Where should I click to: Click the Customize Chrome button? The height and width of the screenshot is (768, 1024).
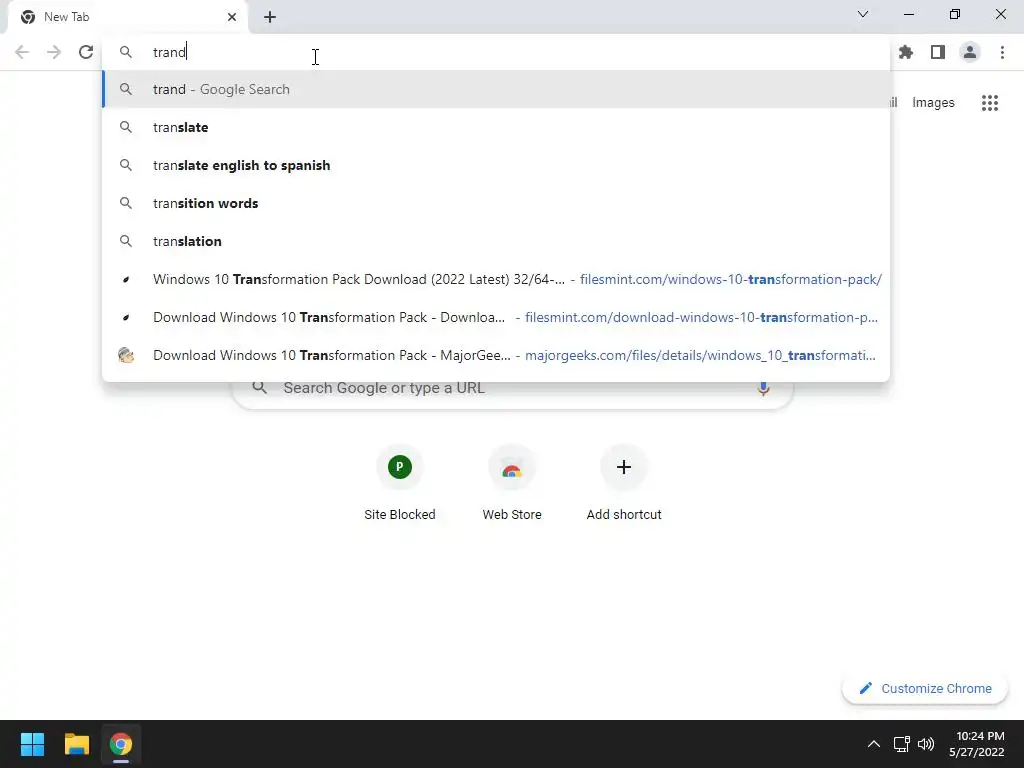tap(925, 688)
